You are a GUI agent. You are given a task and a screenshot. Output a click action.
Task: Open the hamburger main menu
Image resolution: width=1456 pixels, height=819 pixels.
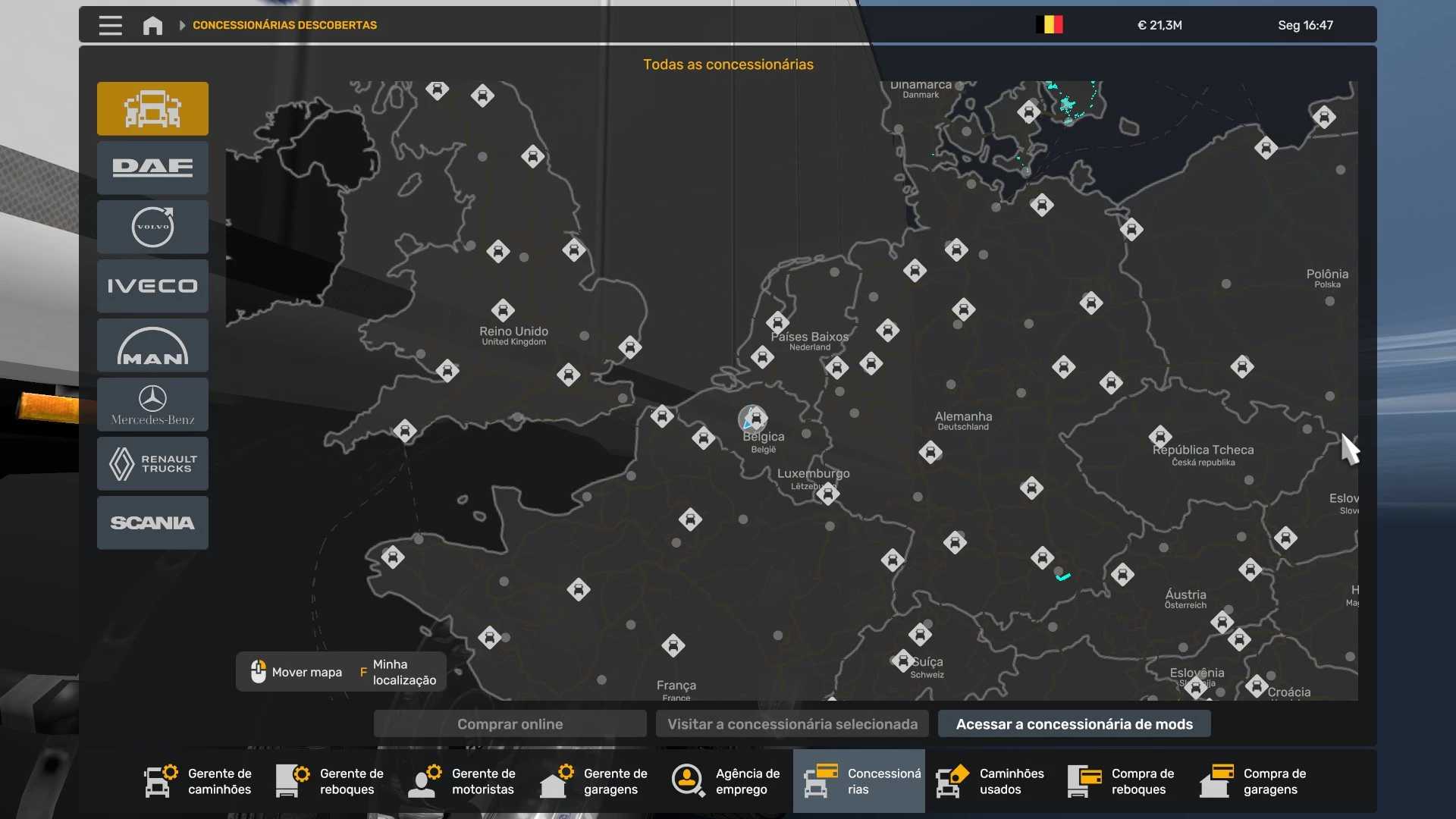pyautogui.click(x=110, y=25)
